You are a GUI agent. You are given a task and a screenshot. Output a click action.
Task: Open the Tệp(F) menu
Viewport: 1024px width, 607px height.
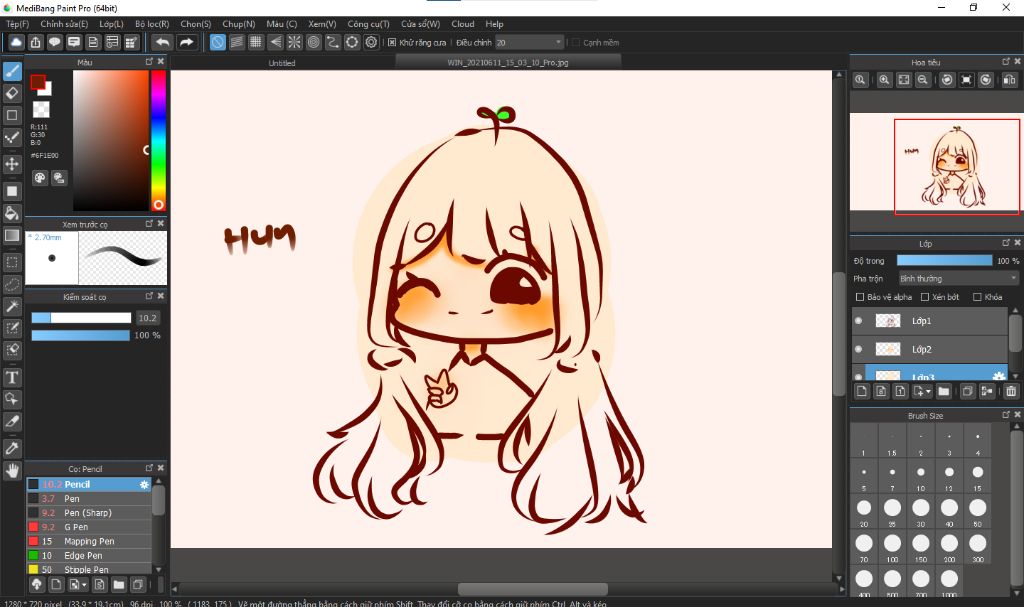point(18,24)
